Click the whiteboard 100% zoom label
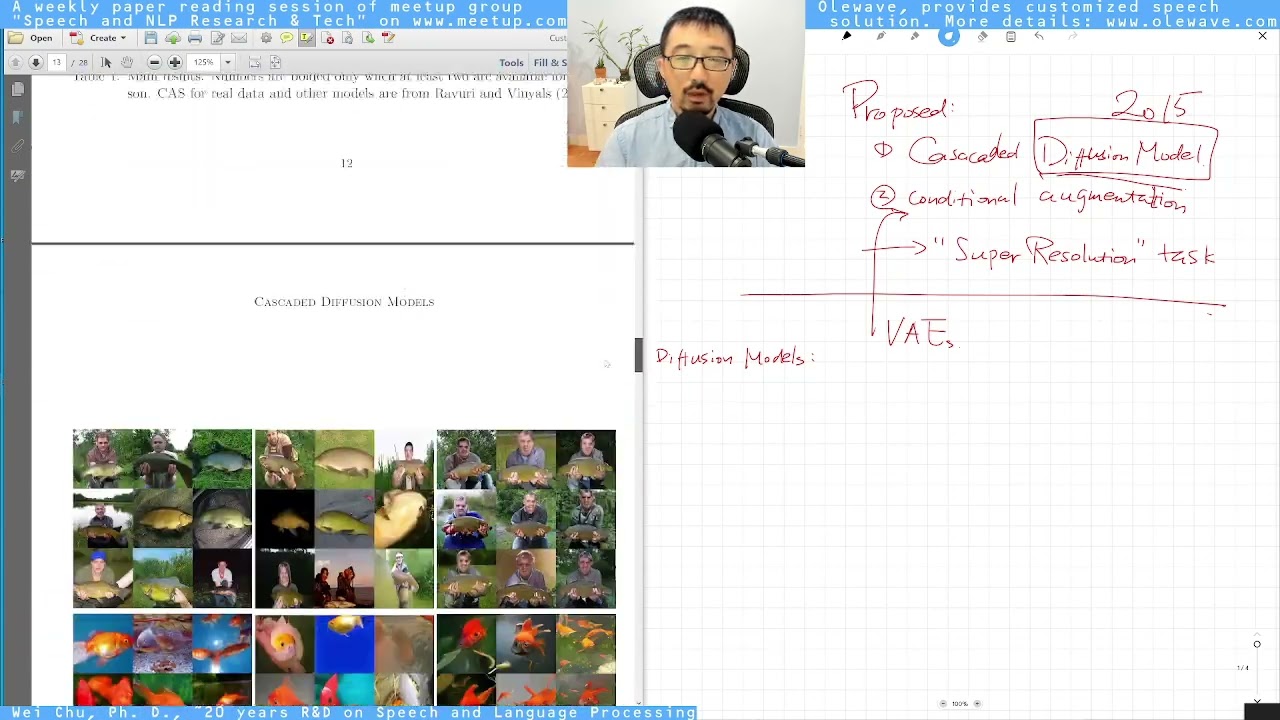Viewport: 1280px width, 720px height. [960, 704]
